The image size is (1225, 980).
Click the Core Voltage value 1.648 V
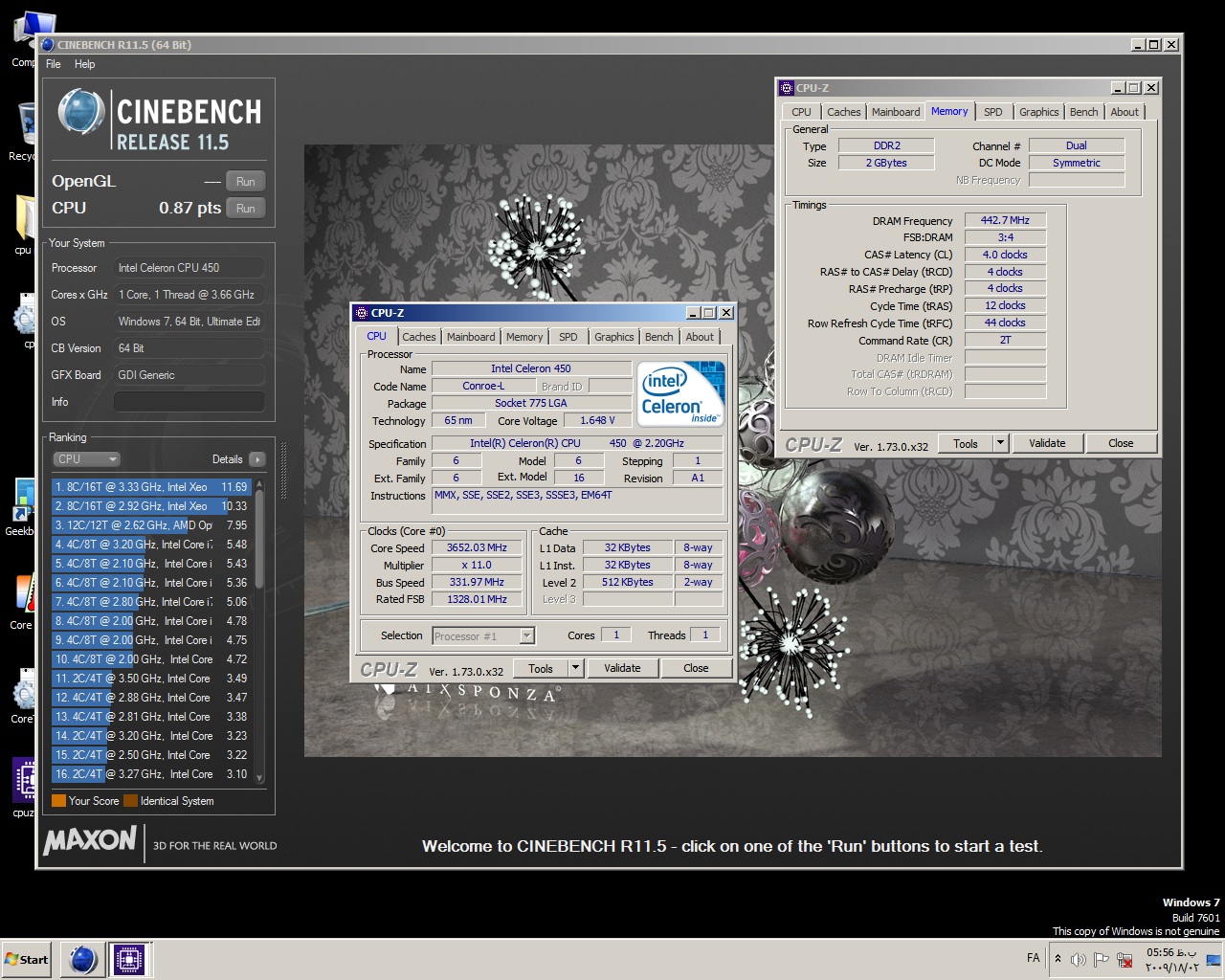pyautogui.click(x=598, y=420)
